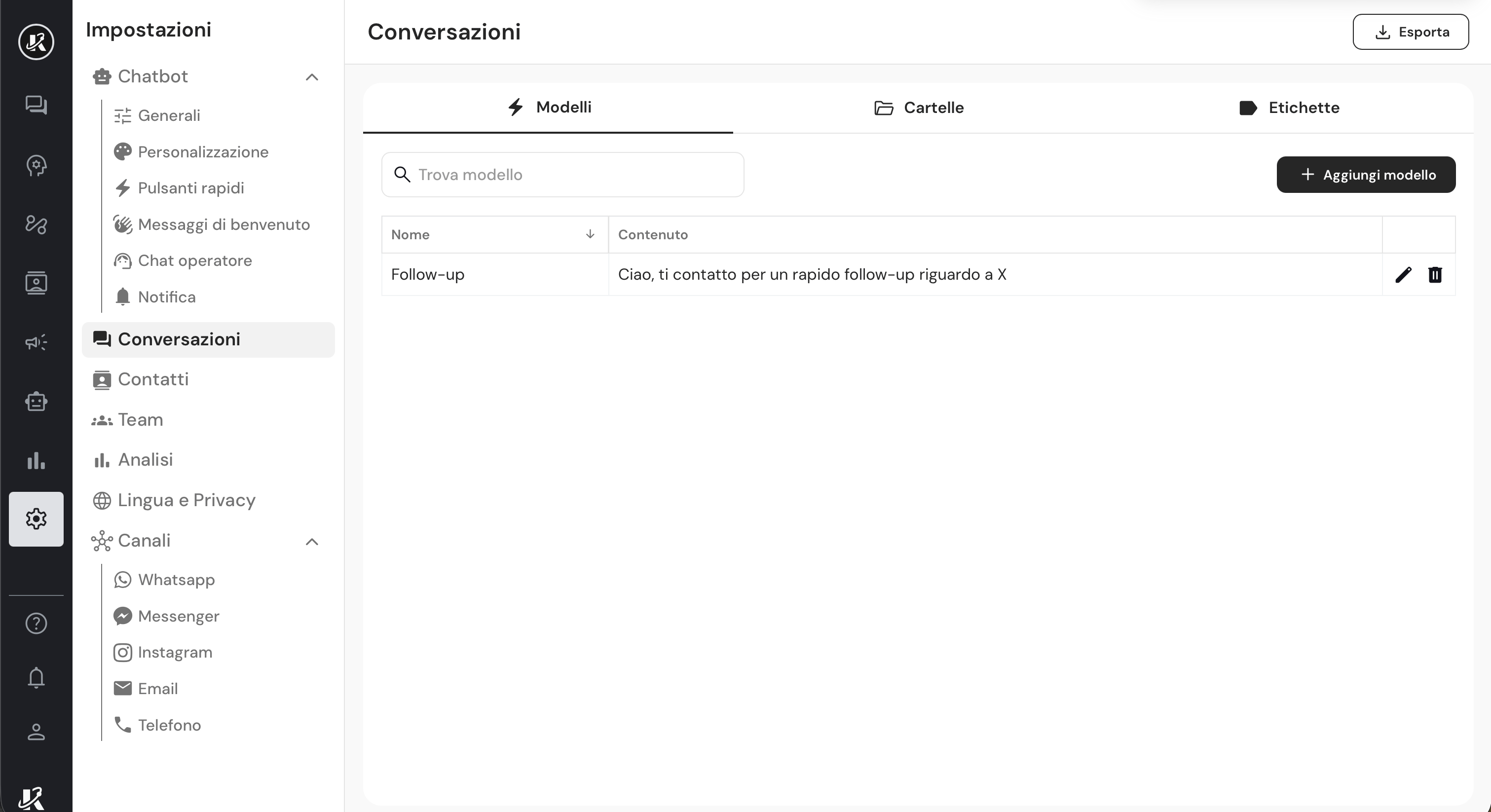
Task: Open the help question mark icon
Action: click(36, 624)
